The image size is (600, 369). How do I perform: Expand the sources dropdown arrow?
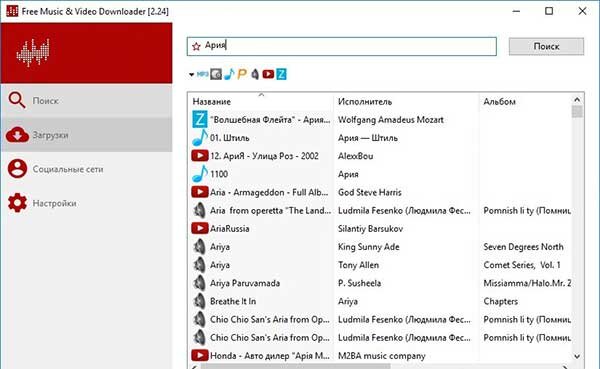click(191, 75)
